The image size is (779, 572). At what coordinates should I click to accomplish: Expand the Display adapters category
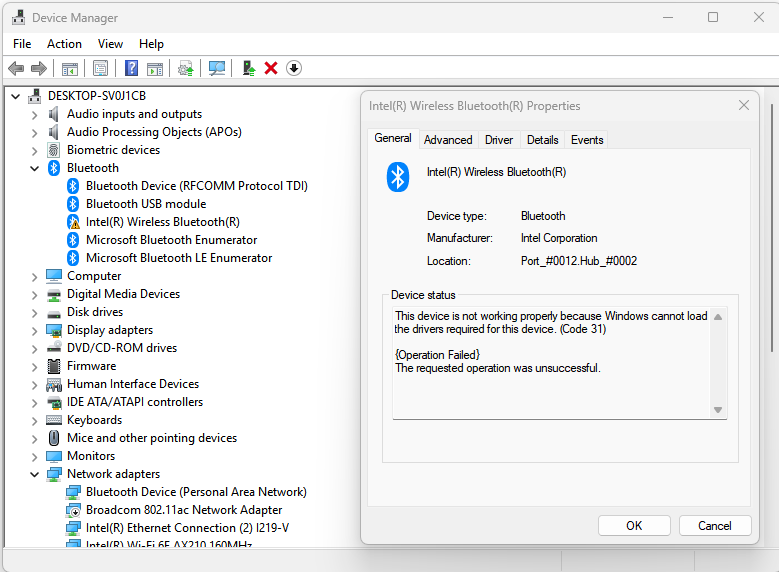point(34,330)
